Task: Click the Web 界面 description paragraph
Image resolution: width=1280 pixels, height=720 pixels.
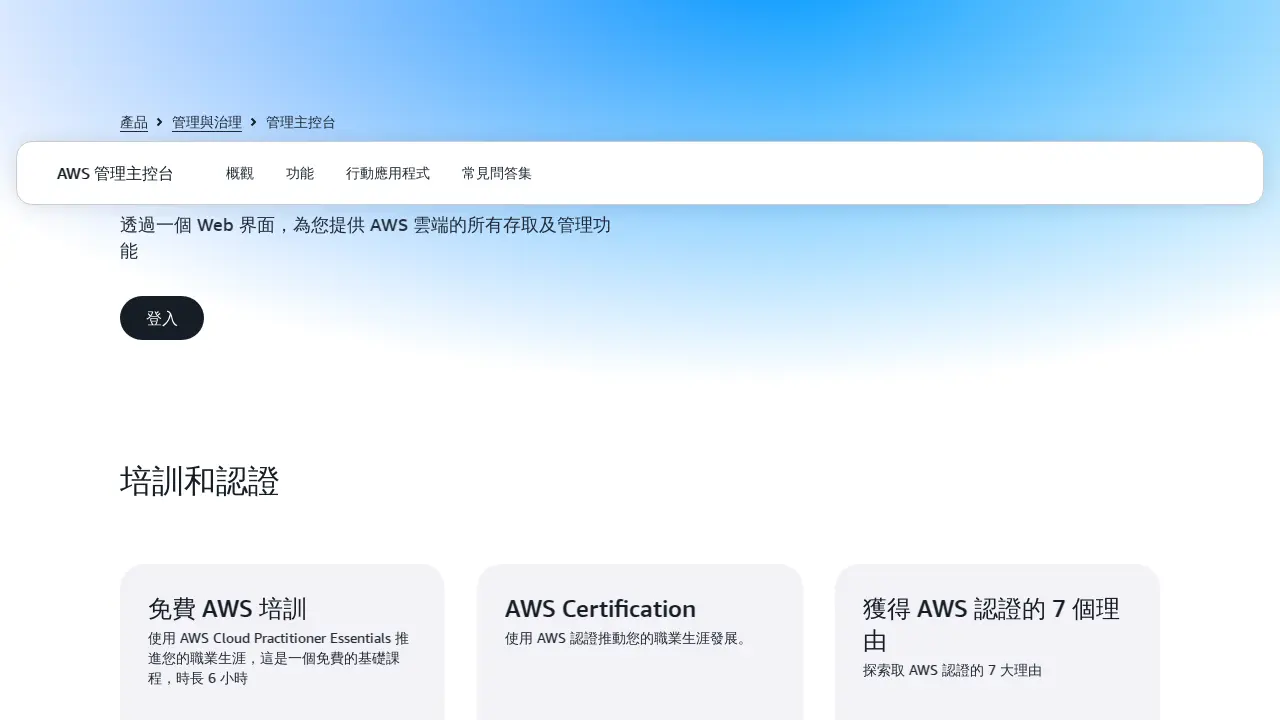Action: click(365, 237)
